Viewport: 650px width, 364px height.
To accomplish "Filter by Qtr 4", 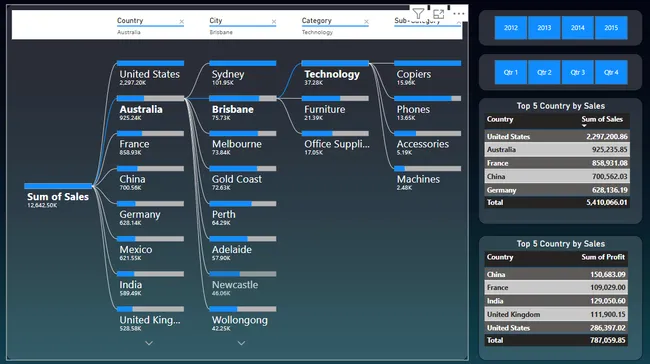I will pos(611,72).
